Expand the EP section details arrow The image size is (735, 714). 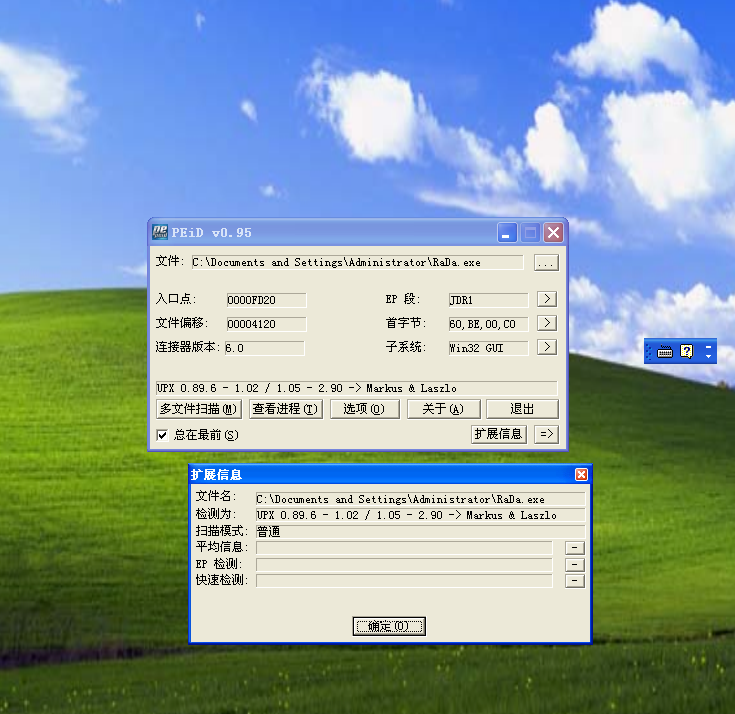547,299
